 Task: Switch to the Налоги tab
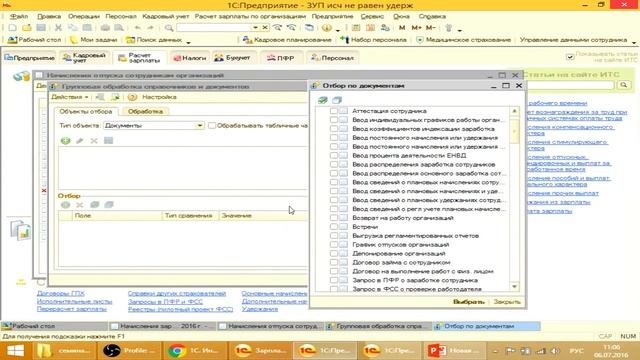click(190, 58)
